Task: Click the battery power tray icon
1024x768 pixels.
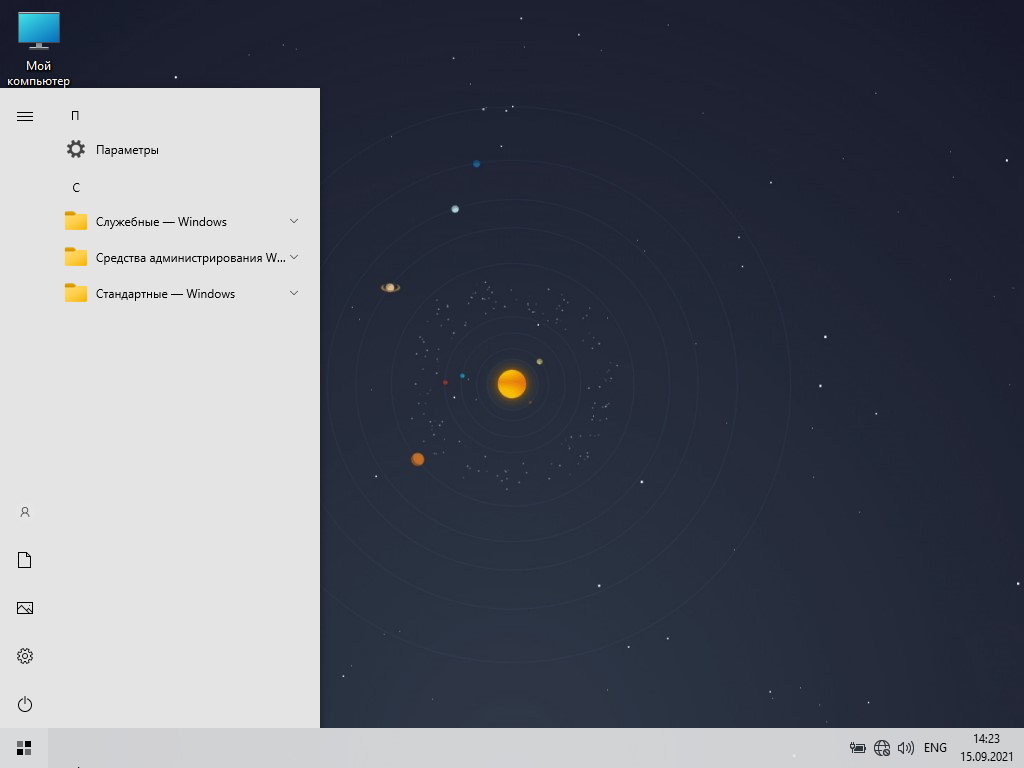Action: tap(858, 747)
